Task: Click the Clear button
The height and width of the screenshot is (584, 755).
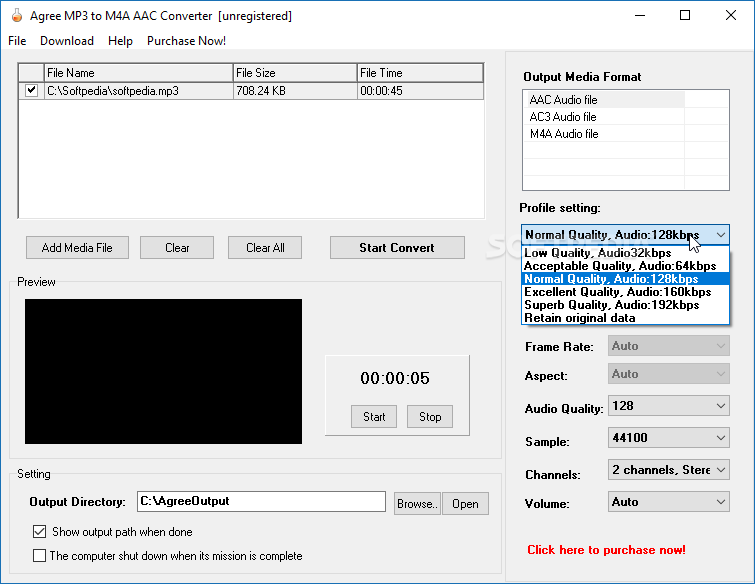Action: point(177,247)
